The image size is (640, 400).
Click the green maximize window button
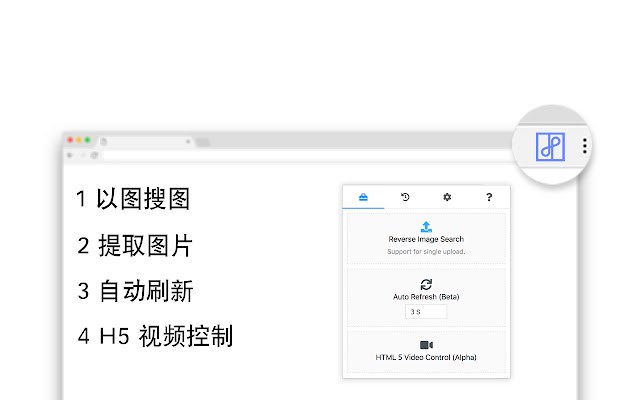(x=87, y=140)
